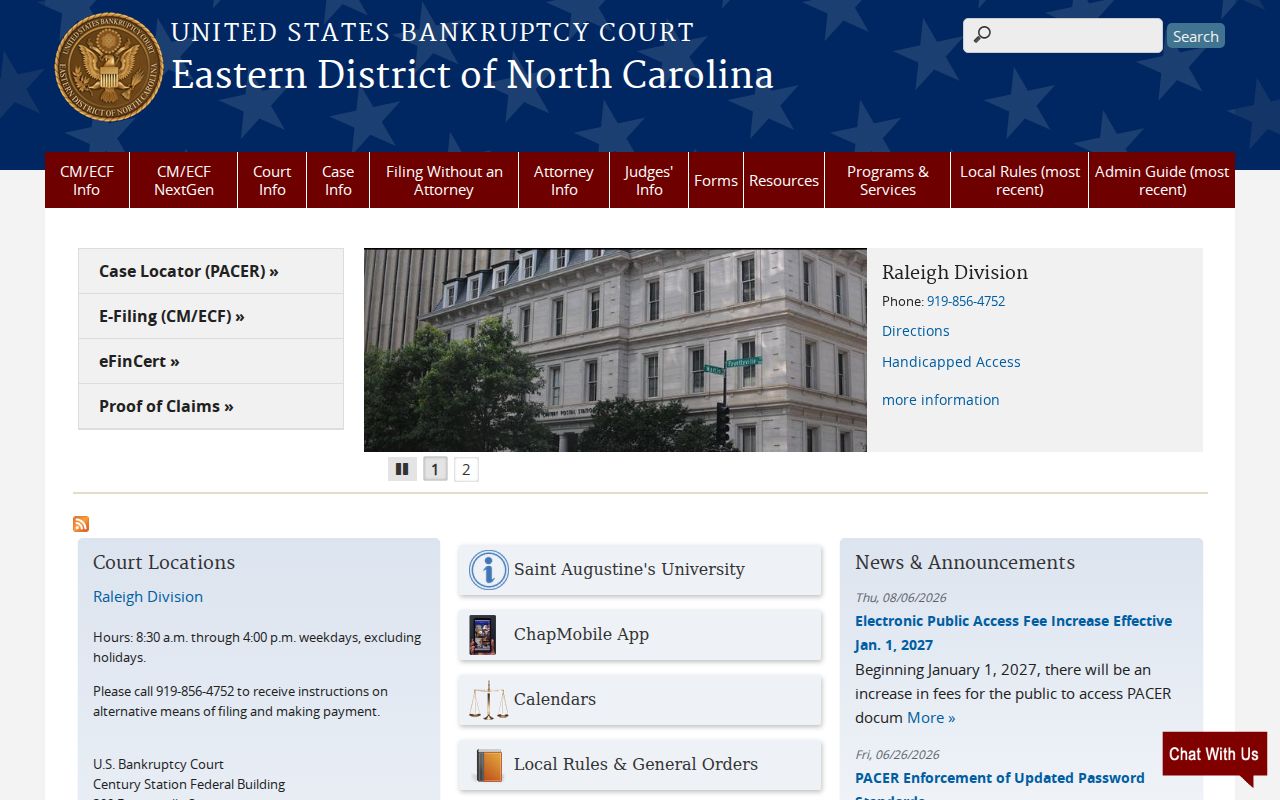1280x800 pixels.
Task: Click the Fri, 06/26/2026 date
Action: pos(898,755)
